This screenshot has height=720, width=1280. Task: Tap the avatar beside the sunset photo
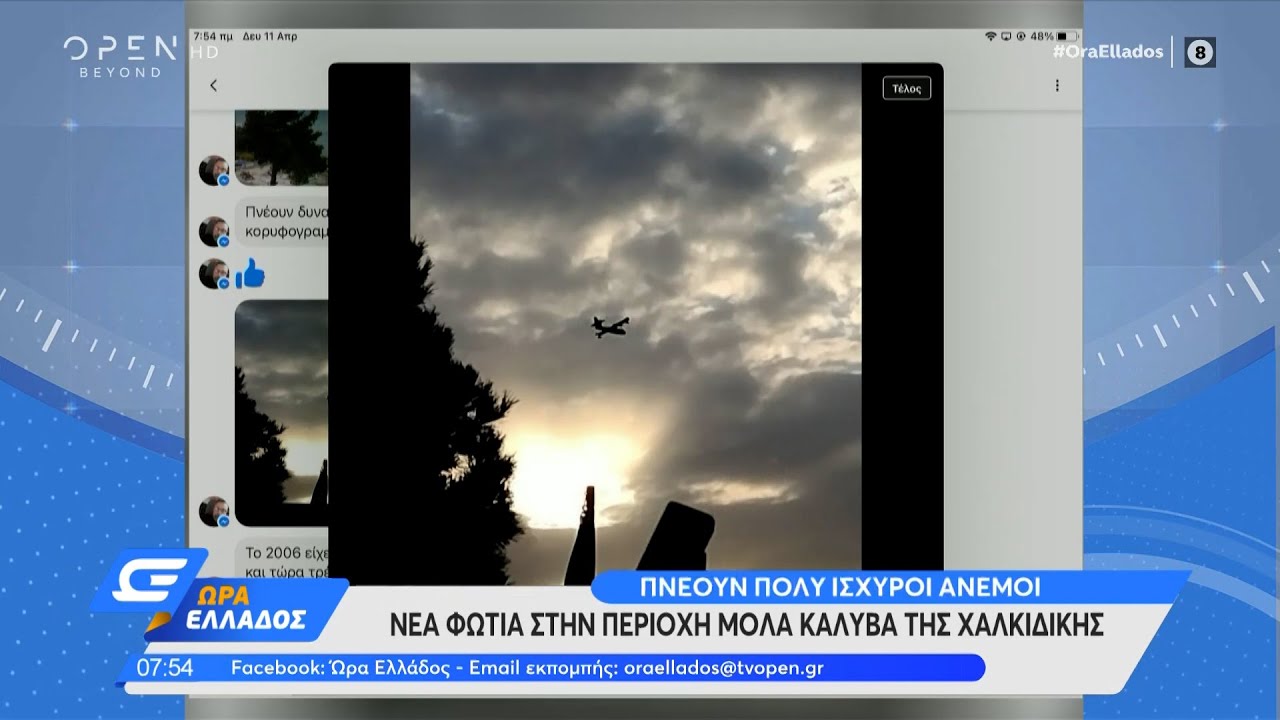point(214,511)
